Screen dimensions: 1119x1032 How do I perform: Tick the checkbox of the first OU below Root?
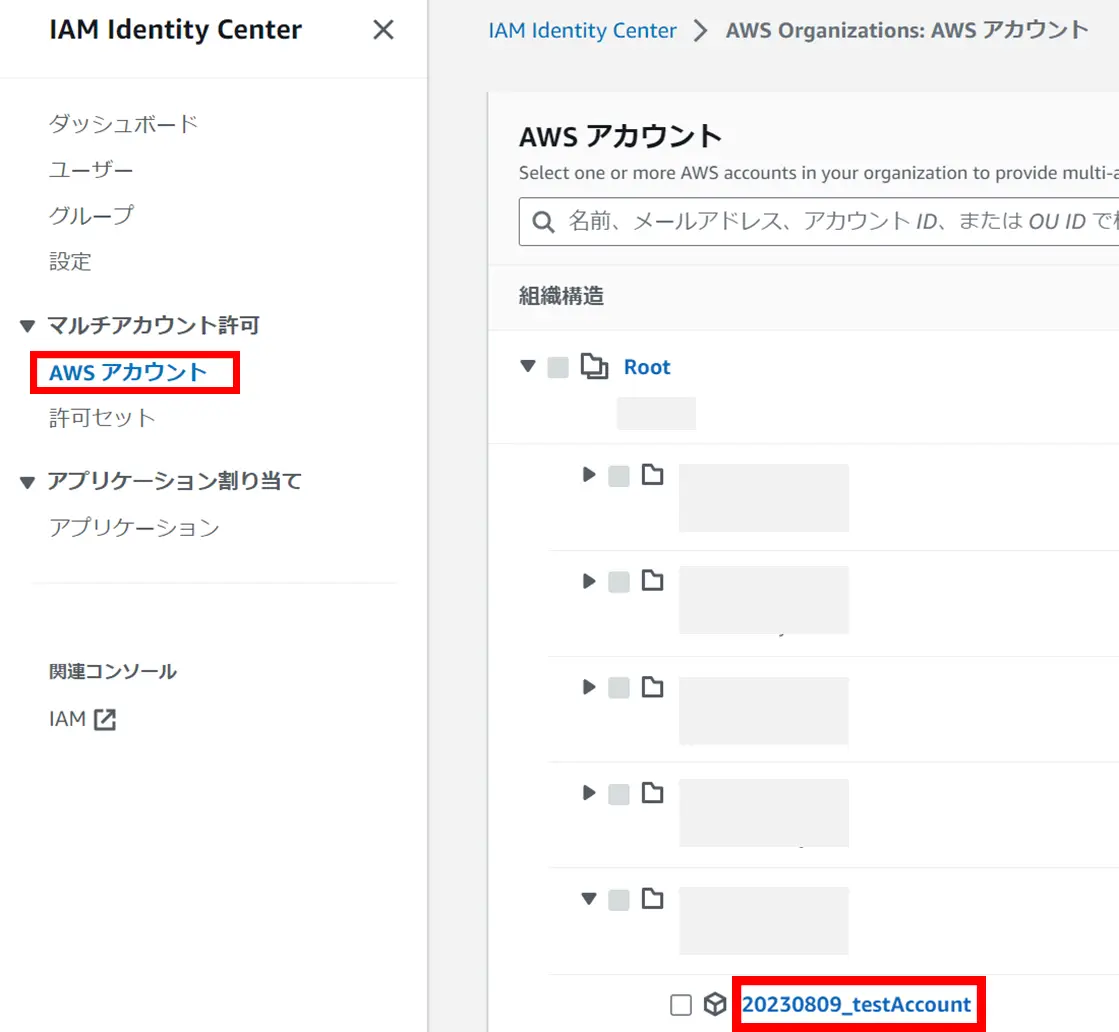(x=619, y=476)
